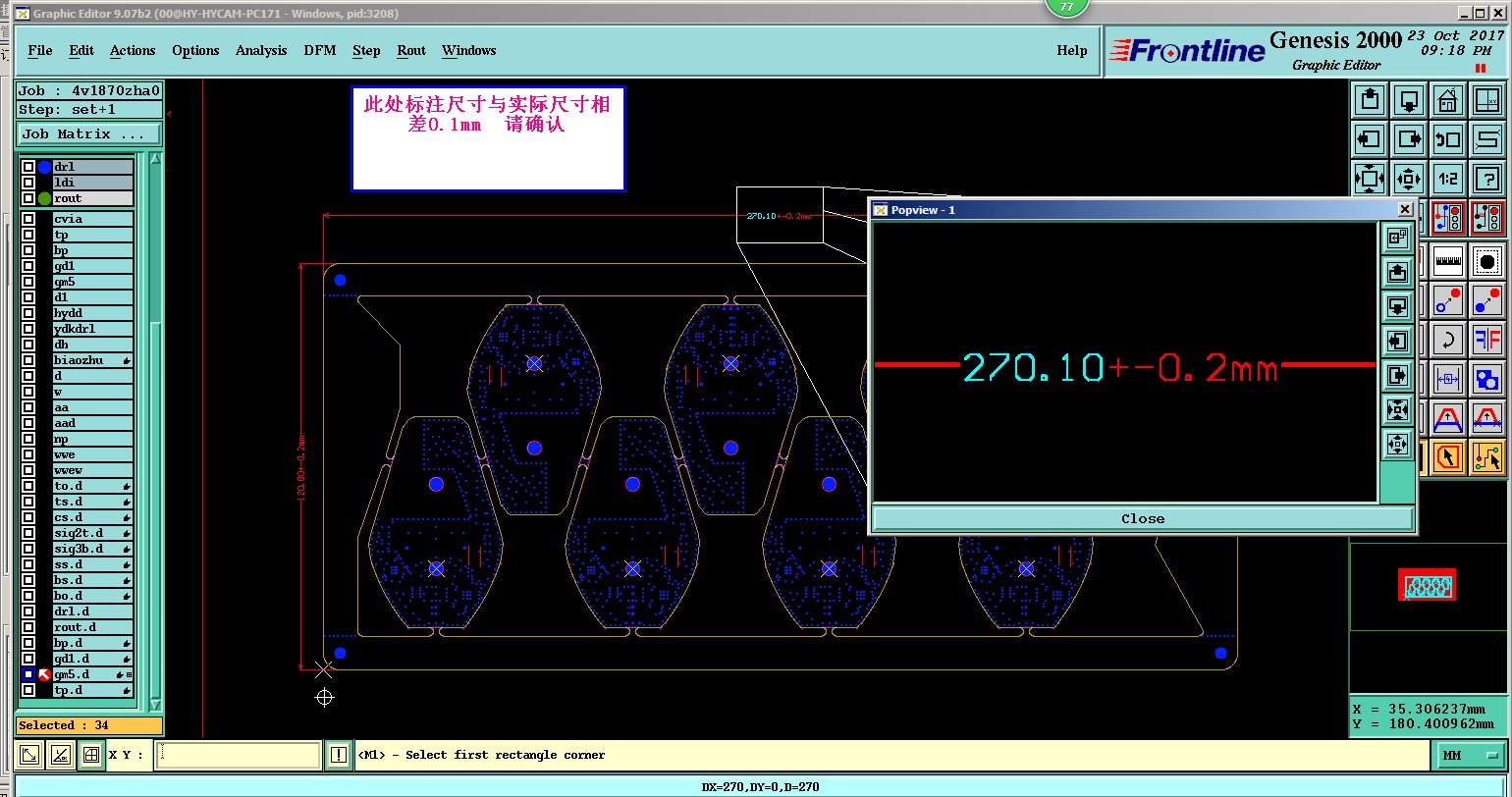1512x797 pixels.
Task: Click the zoom in expand arrows icon
Action: coord(1371,179)
